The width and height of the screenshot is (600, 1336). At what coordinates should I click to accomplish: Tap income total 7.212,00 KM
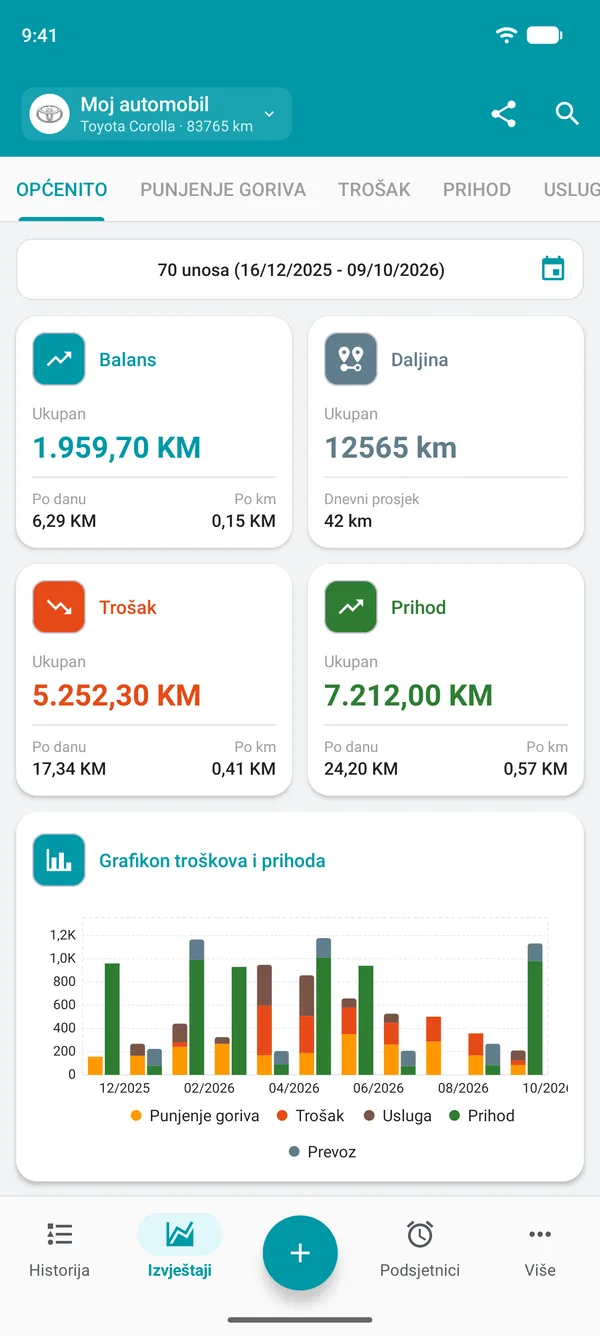pyautogui.click(x=409, y=695)
